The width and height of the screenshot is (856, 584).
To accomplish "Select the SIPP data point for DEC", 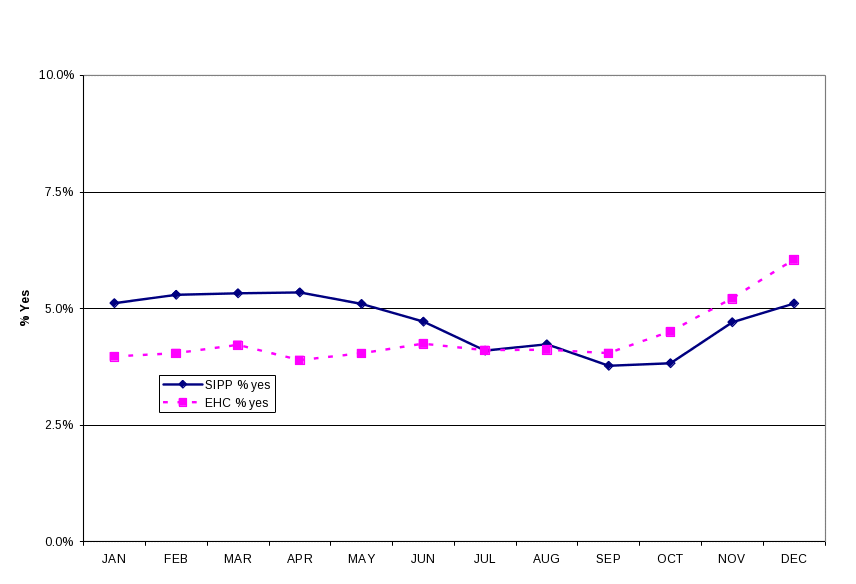I will [794, 303].
